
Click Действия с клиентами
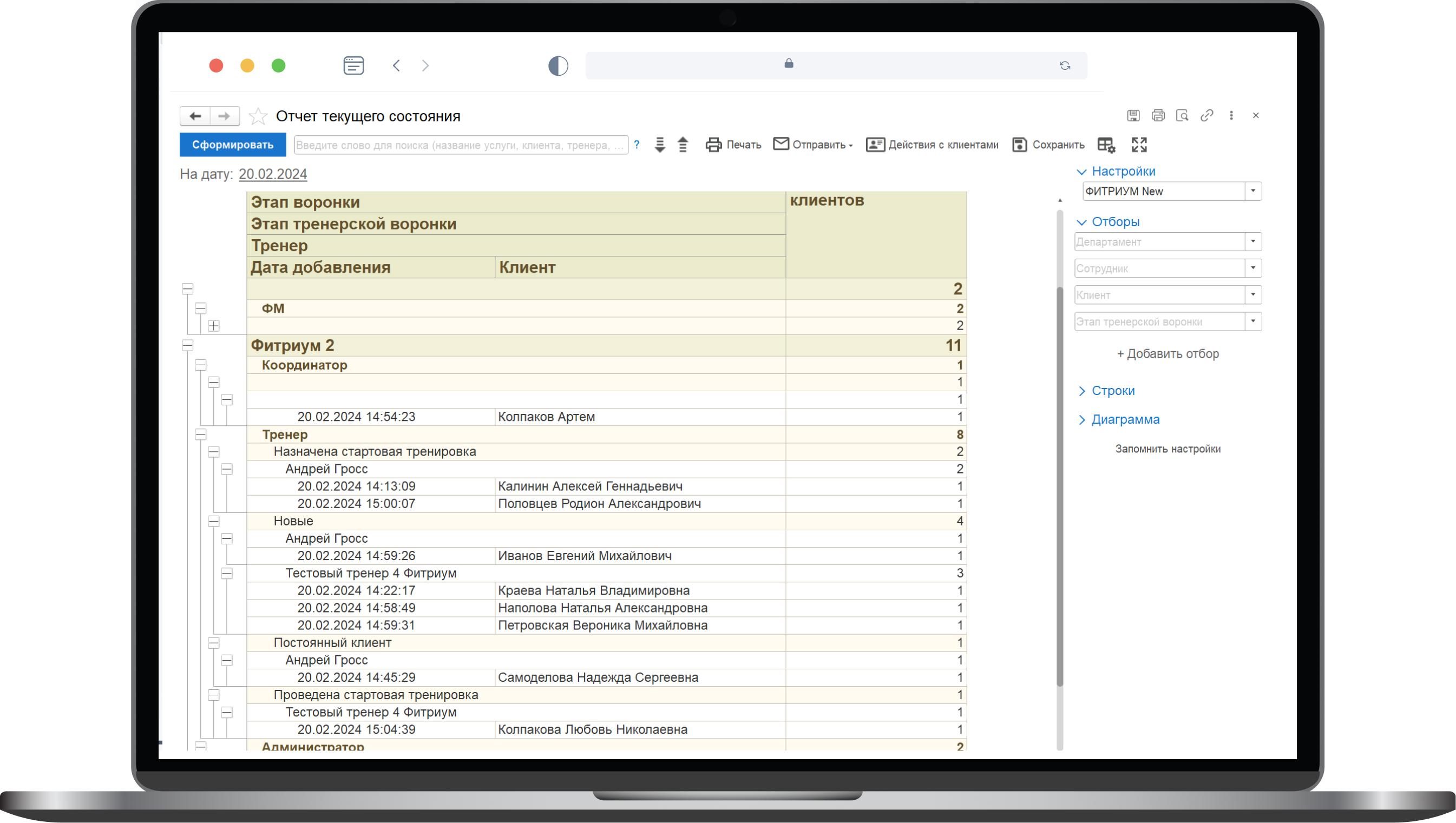[933, 144]
